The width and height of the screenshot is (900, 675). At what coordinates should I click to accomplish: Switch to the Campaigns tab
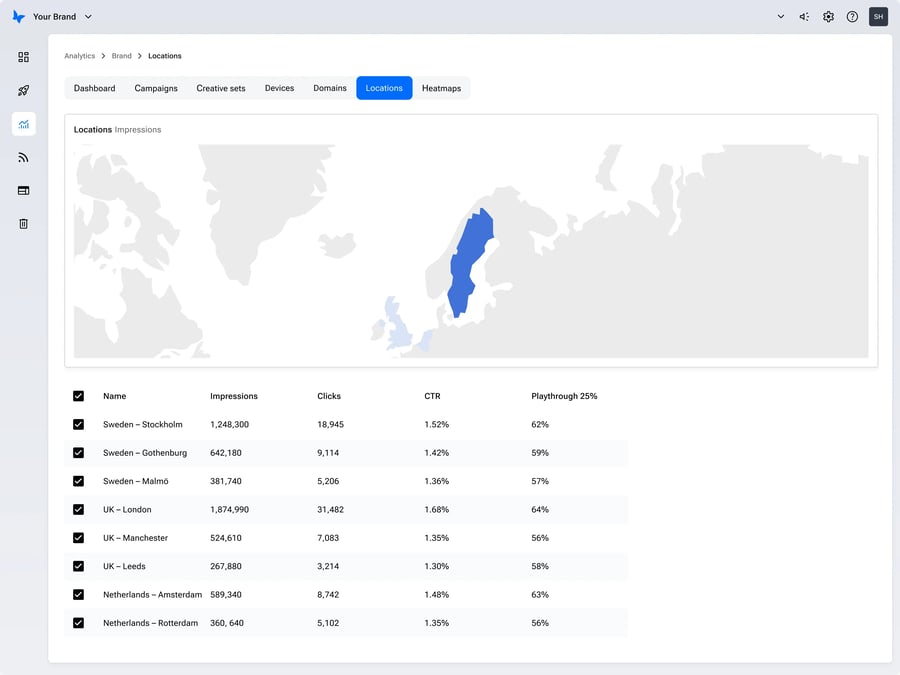(156, 88)
